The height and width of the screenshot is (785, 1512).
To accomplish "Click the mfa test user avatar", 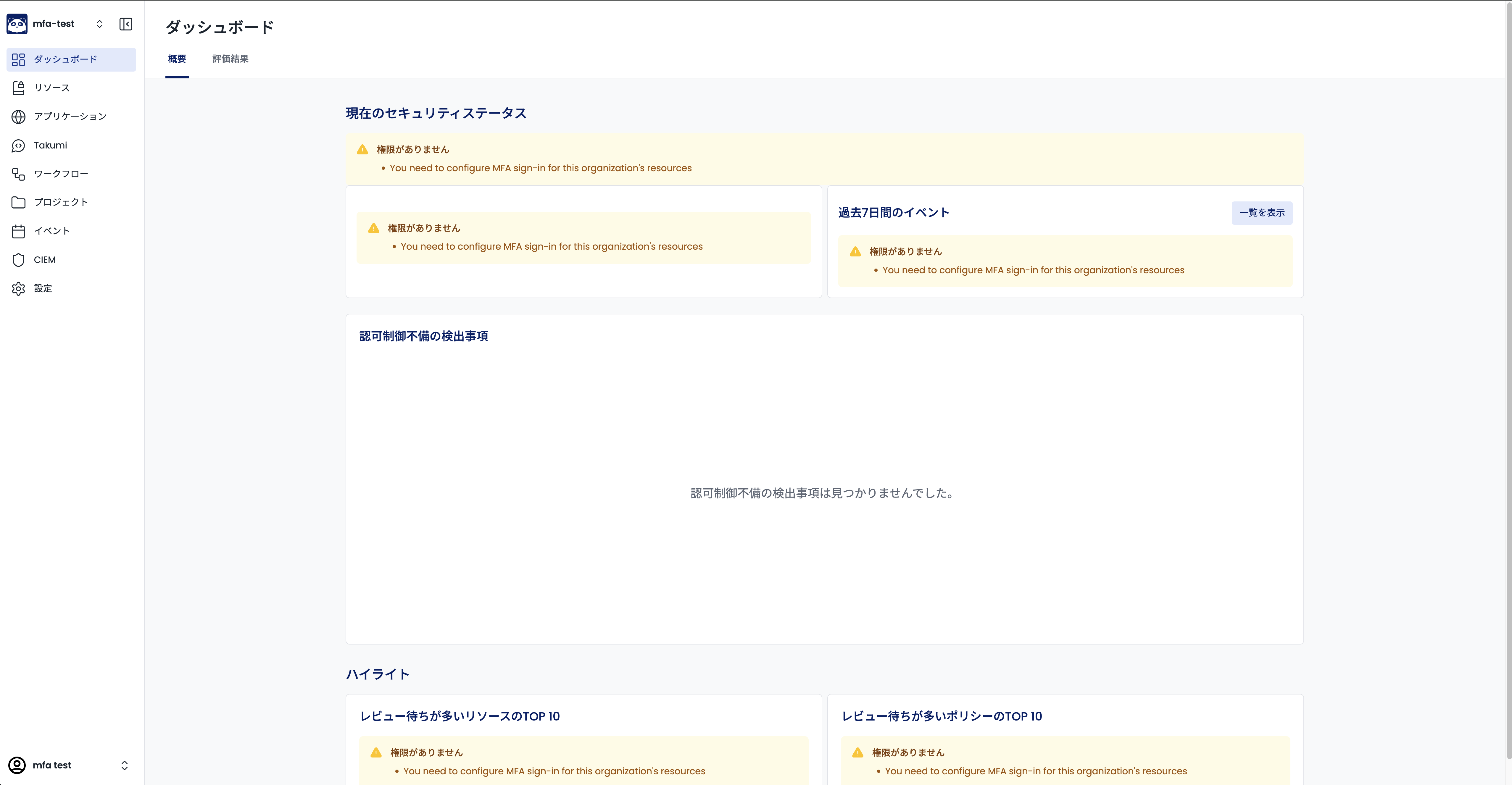I will 17,765.
